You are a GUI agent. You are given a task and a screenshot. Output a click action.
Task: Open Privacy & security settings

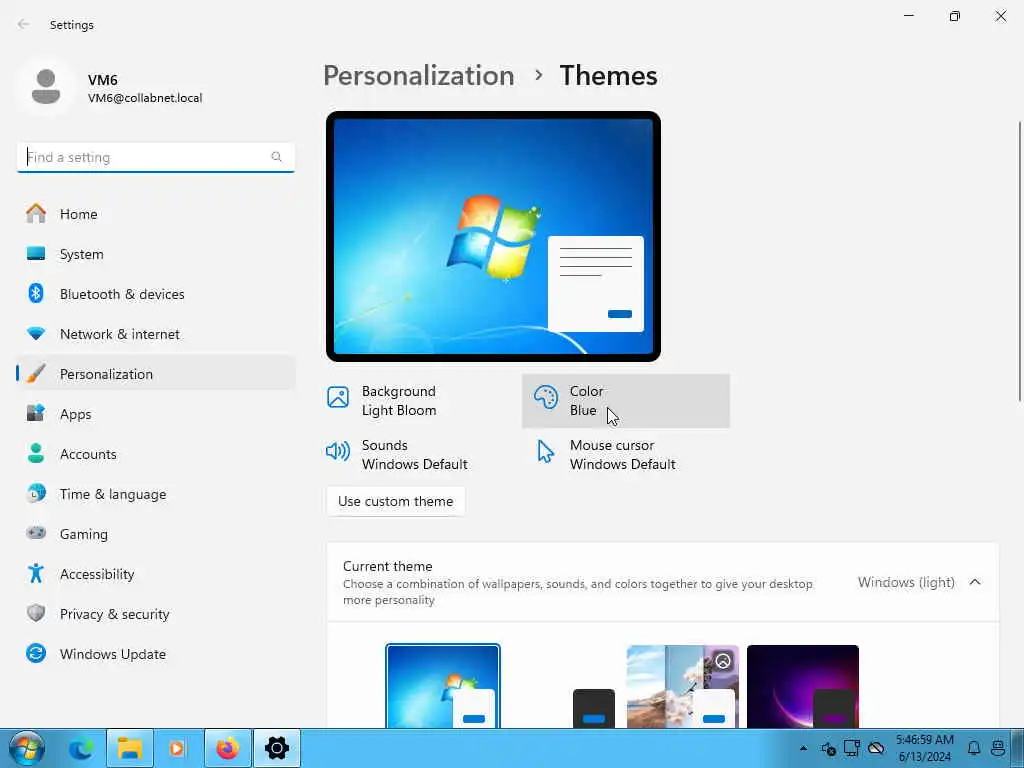[x=155, y=614]
